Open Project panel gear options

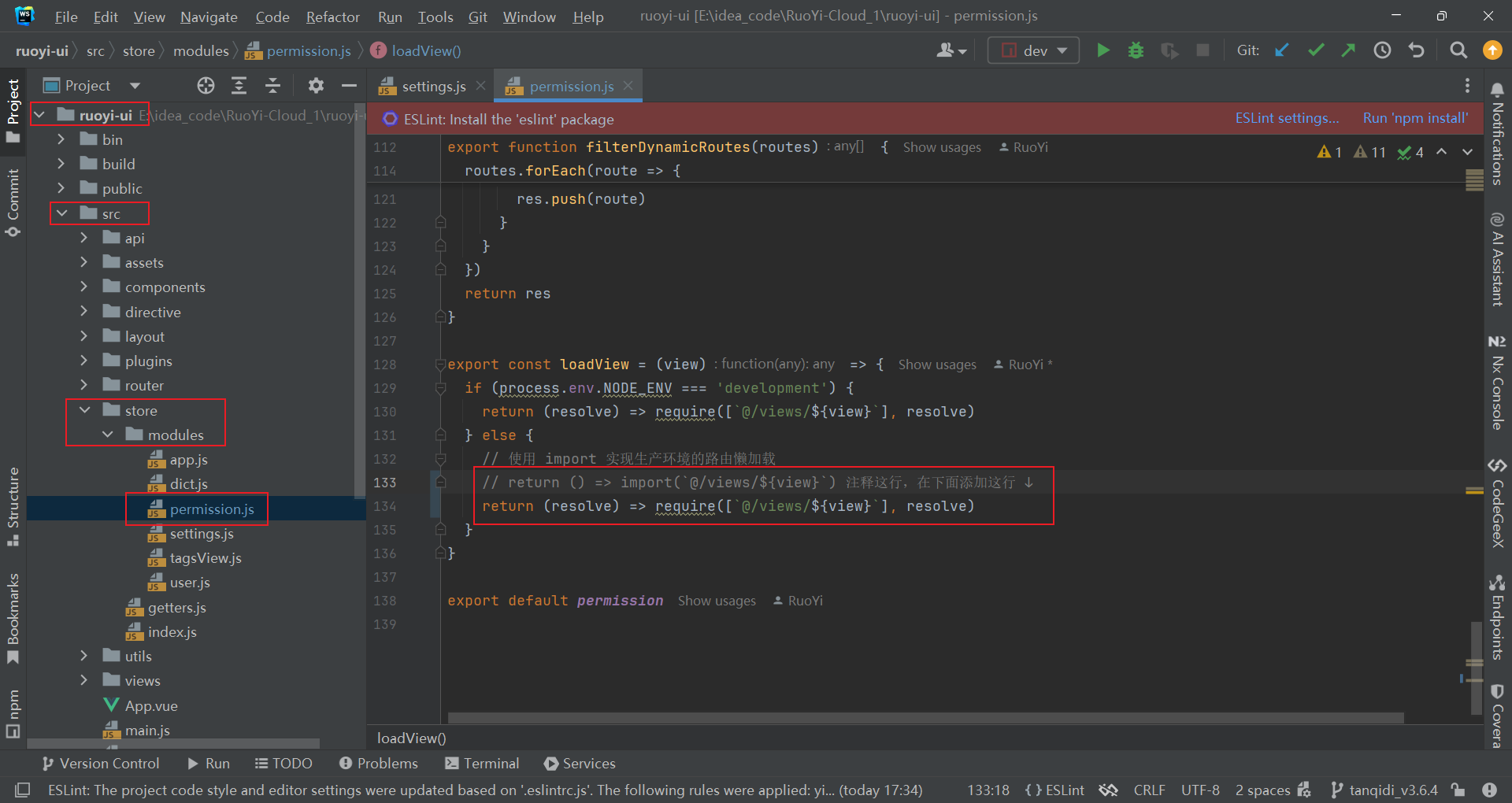click(x=316, y=85)
